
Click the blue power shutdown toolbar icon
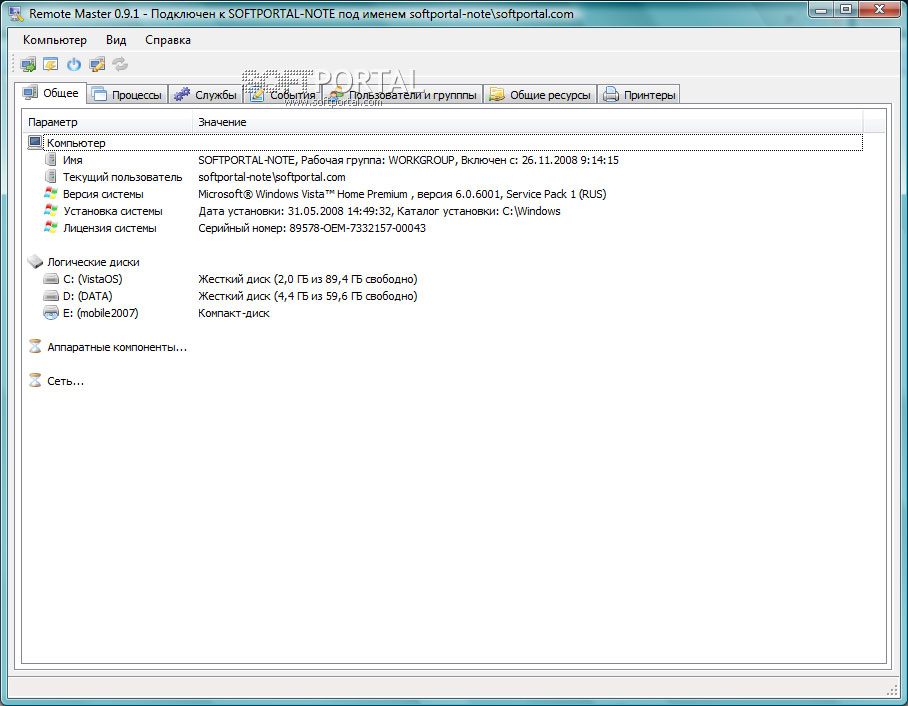(74, 64)
